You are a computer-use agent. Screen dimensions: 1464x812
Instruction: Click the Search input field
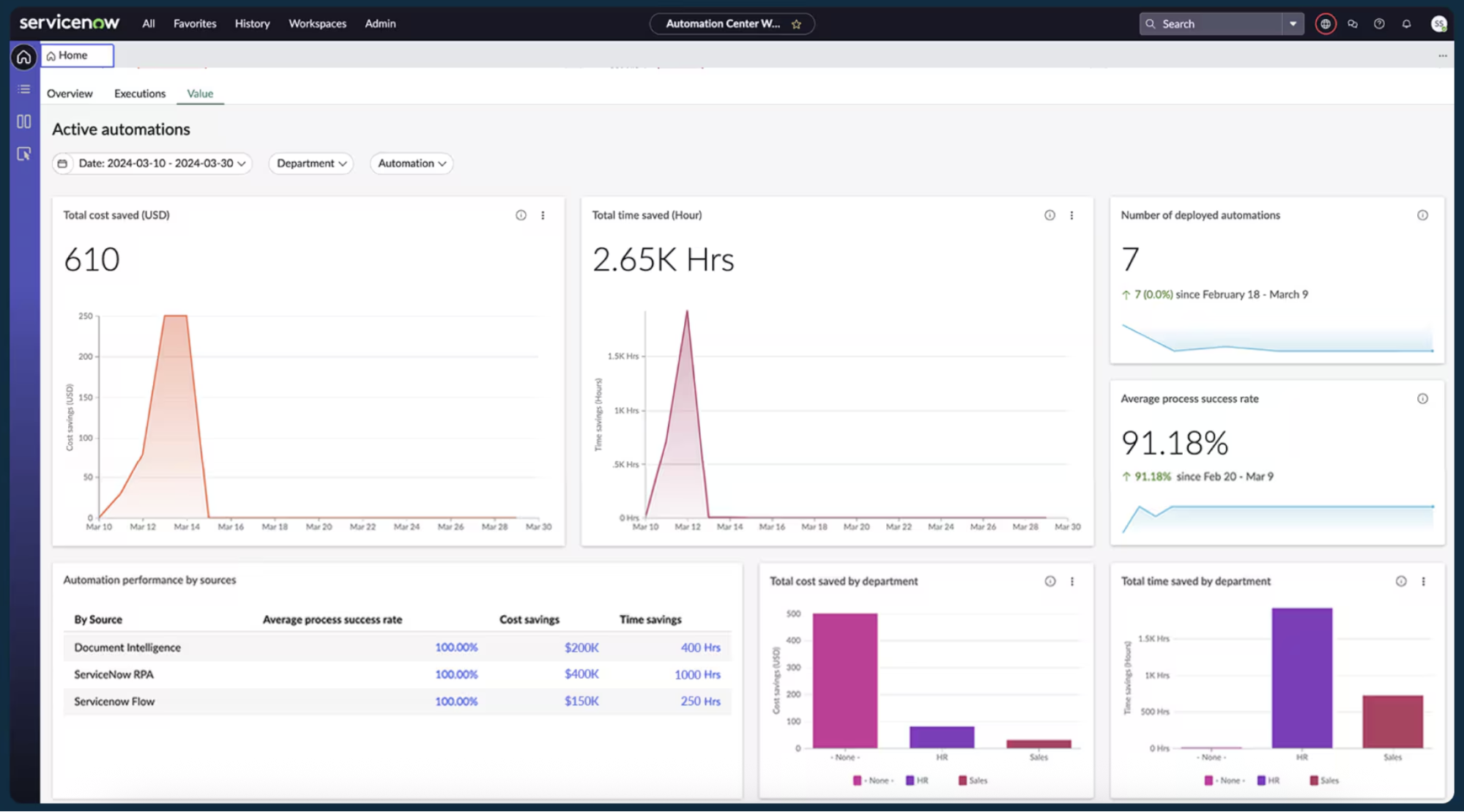[1208, 23]
